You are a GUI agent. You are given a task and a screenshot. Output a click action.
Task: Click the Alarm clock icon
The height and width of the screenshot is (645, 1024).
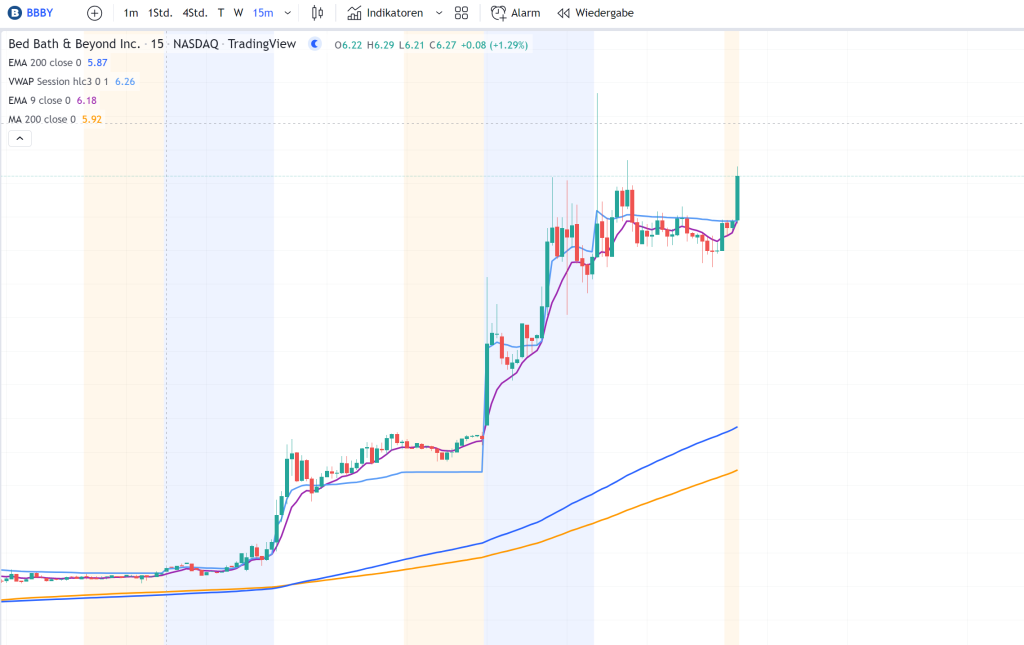[498, 13]
